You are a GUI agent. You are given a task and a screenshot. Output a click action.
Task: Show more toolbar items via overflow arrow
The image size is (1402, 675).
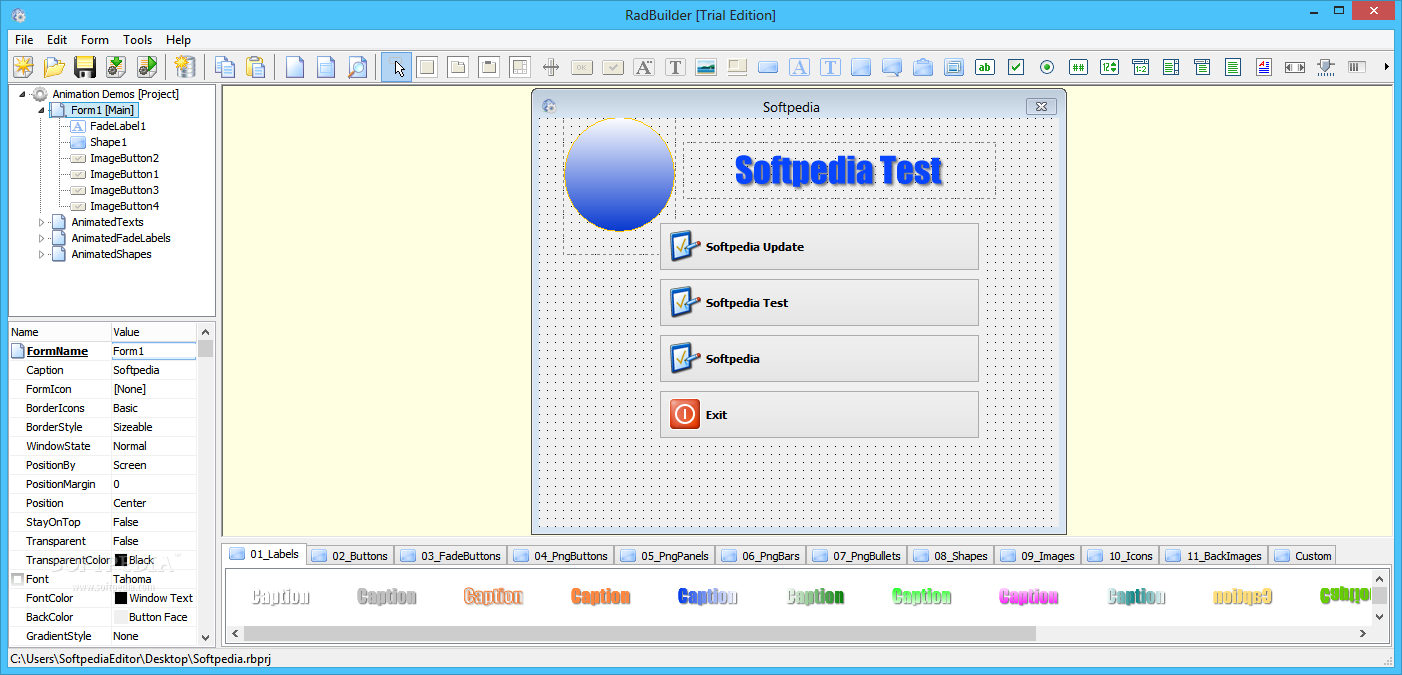pos(1386,67)
